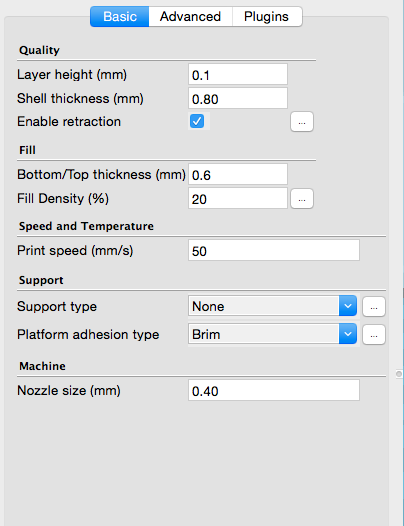This screenshot has width=404, height=526.
Task: Click the Fill Density value field
Action: pyautogui.click(x=238, y=198)
